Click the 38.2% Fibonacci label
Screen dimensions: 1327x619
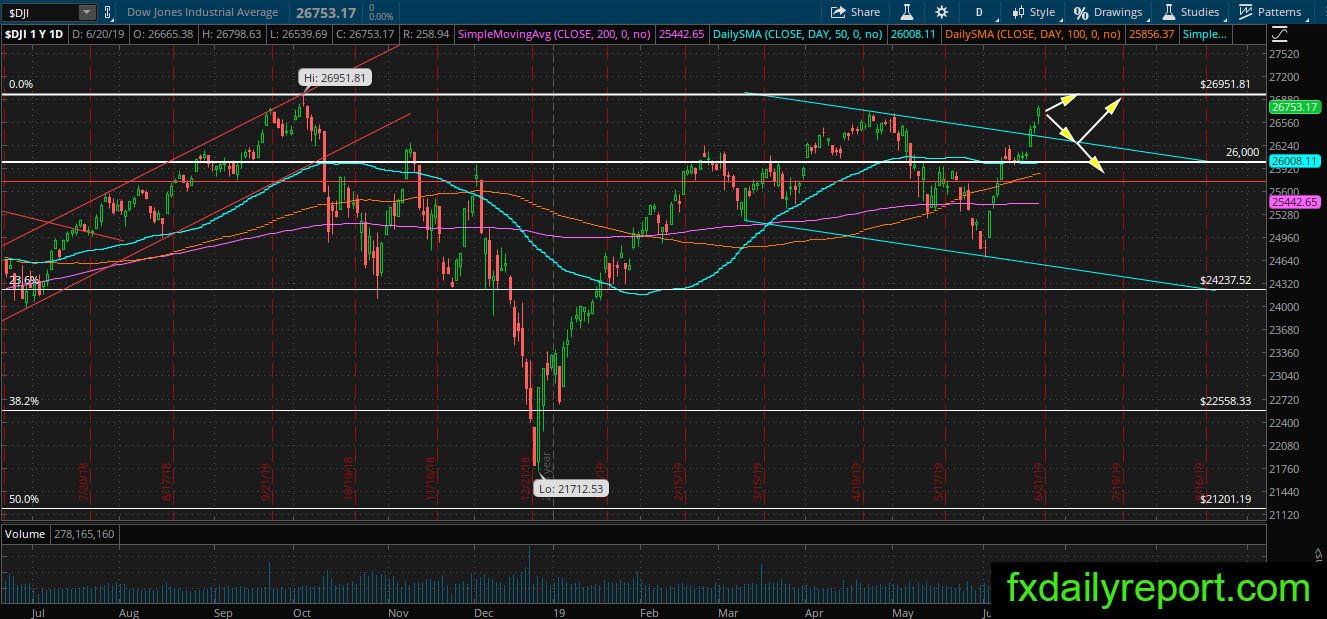(x=23, y=401)
